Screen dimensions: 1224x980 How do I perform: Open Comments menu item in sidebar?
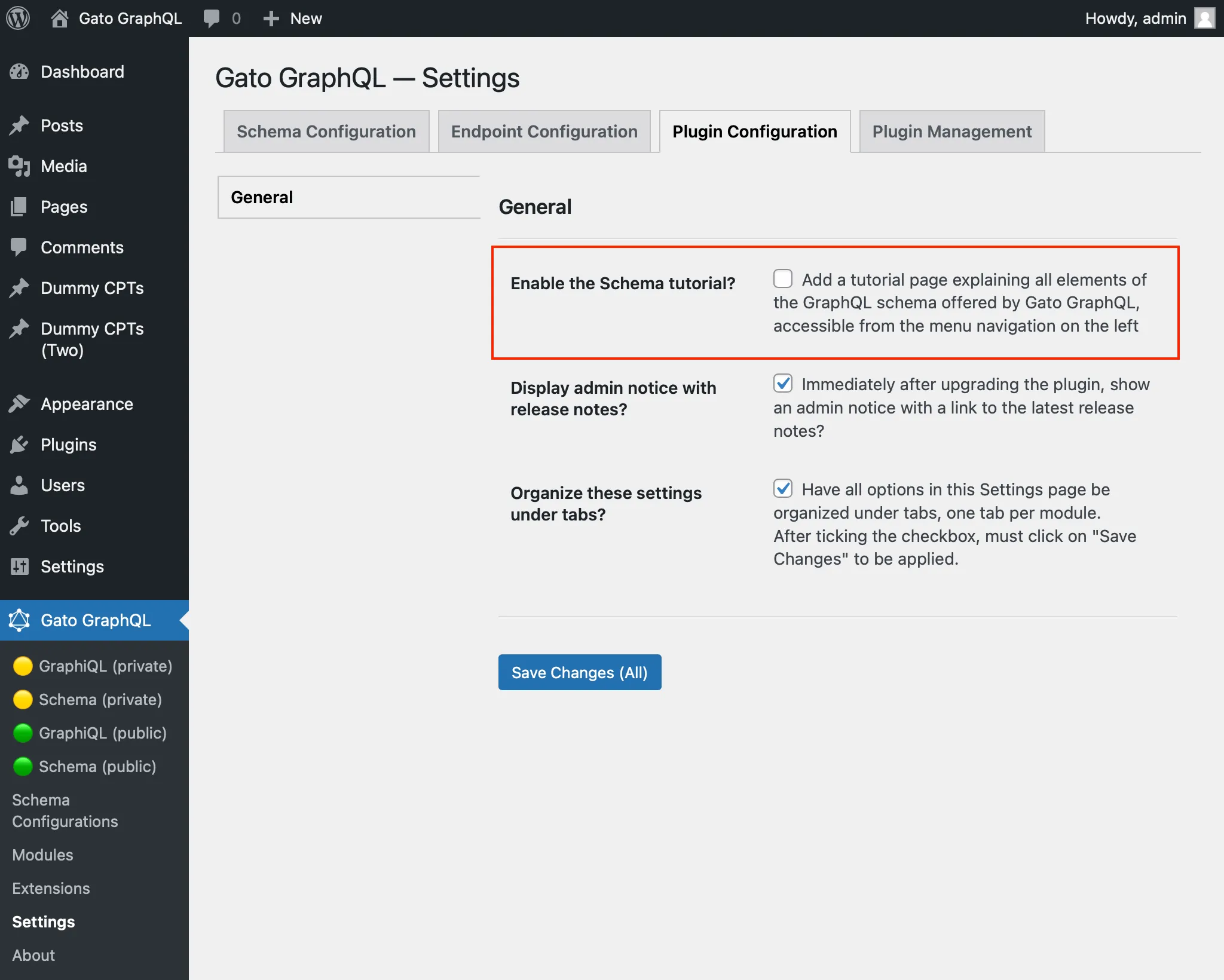[x=94, y=247]
